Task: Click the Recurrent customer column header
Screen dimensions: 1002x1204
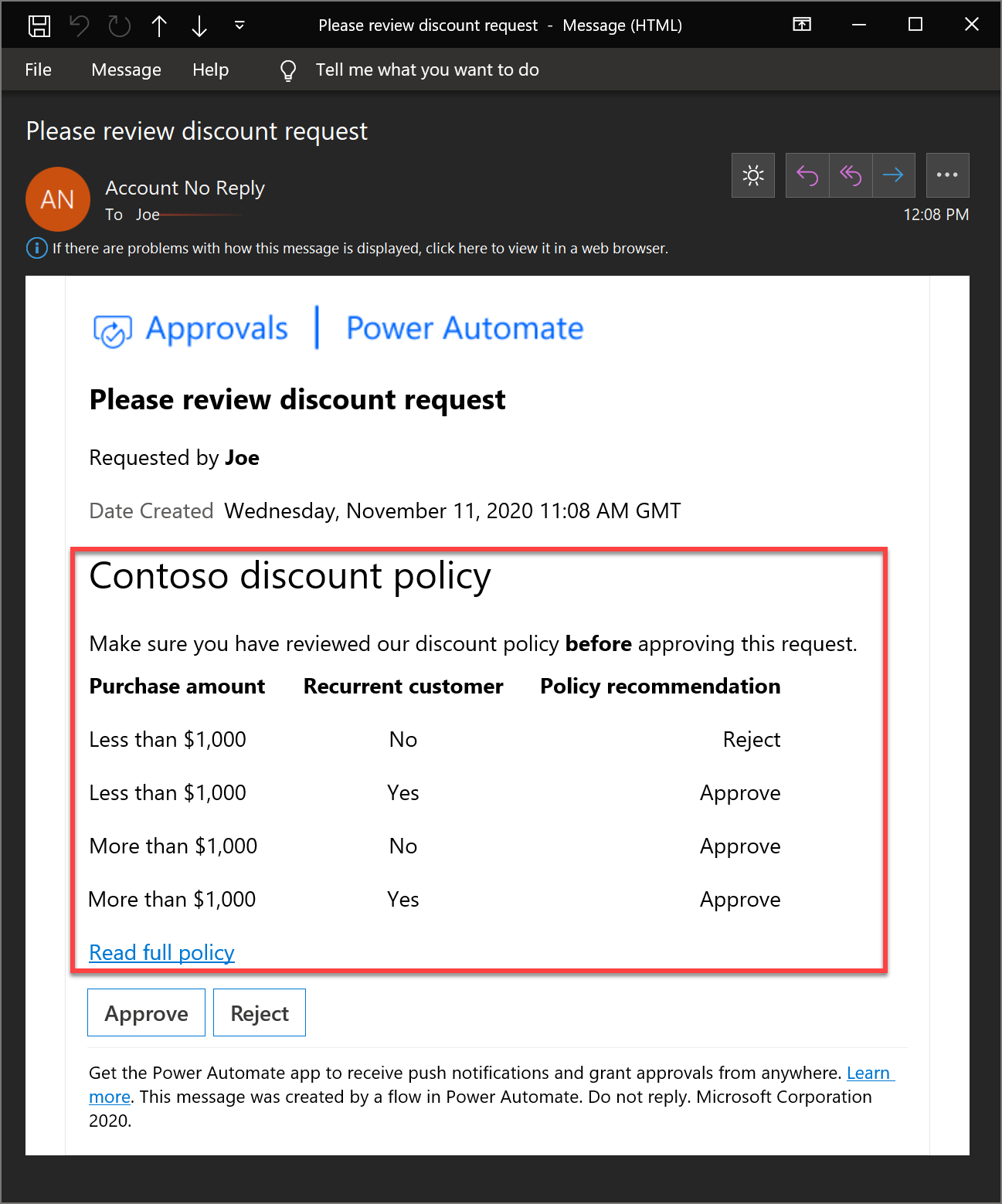Action: 403,686
